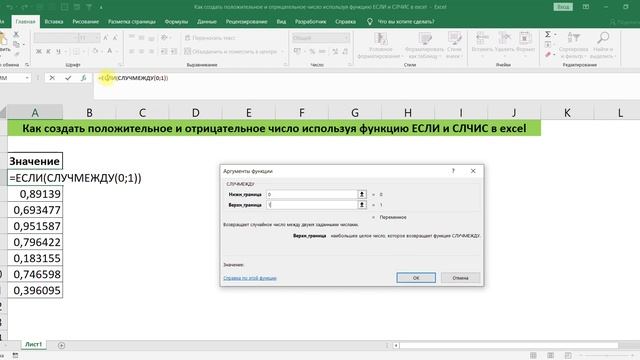Collapse dialog for Верхн_граница range selector
Viewport: 640px width, 360px height.
coord(362,204)
